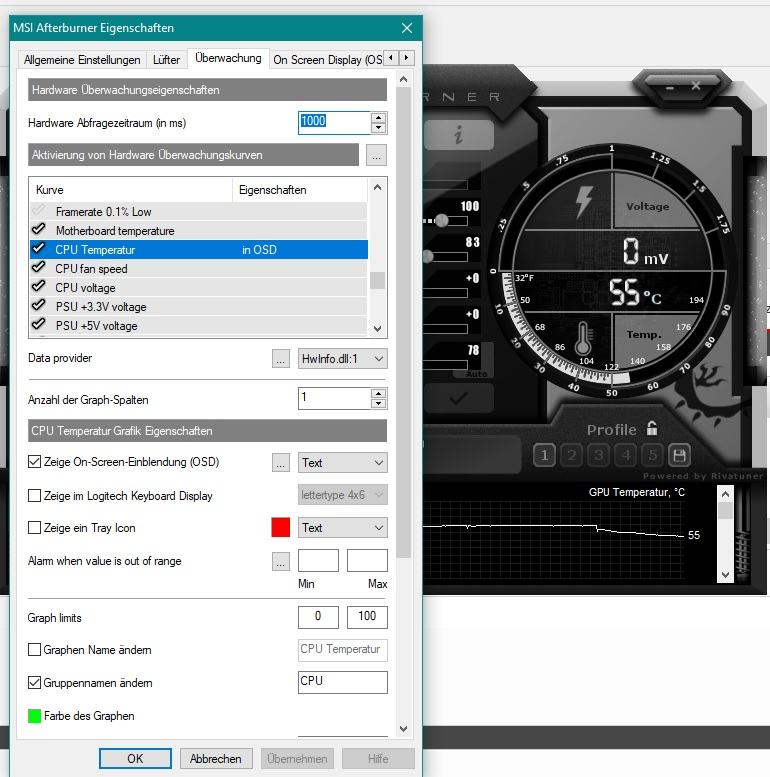Open the OSD Text display type dropdown
770x777 pixels.
click(342, 463)
